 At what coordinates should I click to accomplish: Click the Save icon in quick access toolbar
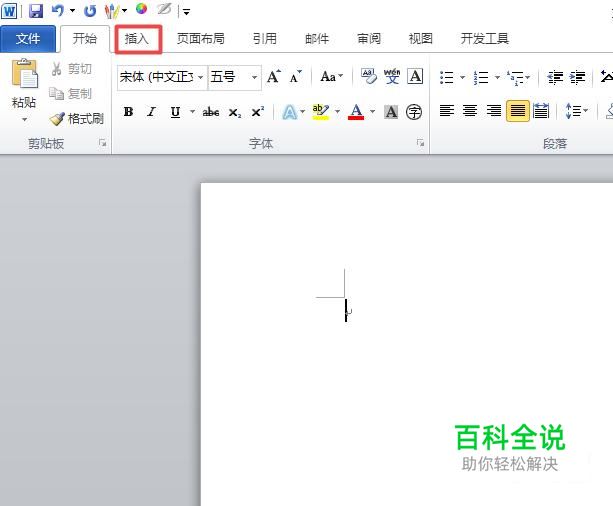[36, 11]
